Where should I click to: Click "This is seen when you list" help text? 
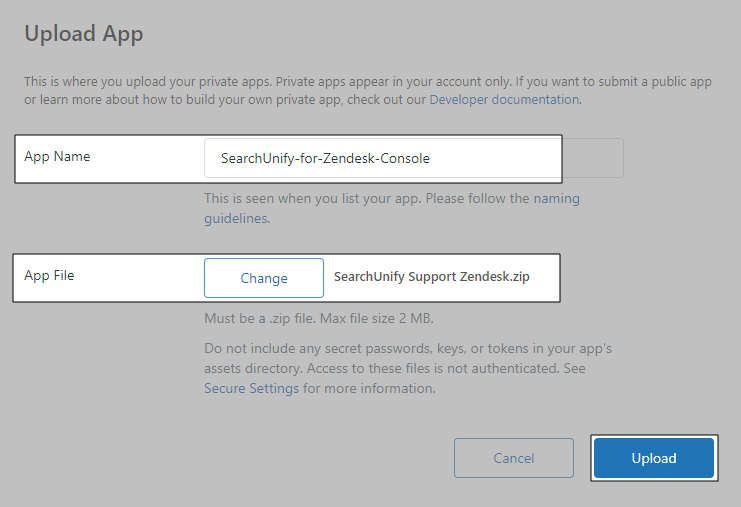point(300,198)
